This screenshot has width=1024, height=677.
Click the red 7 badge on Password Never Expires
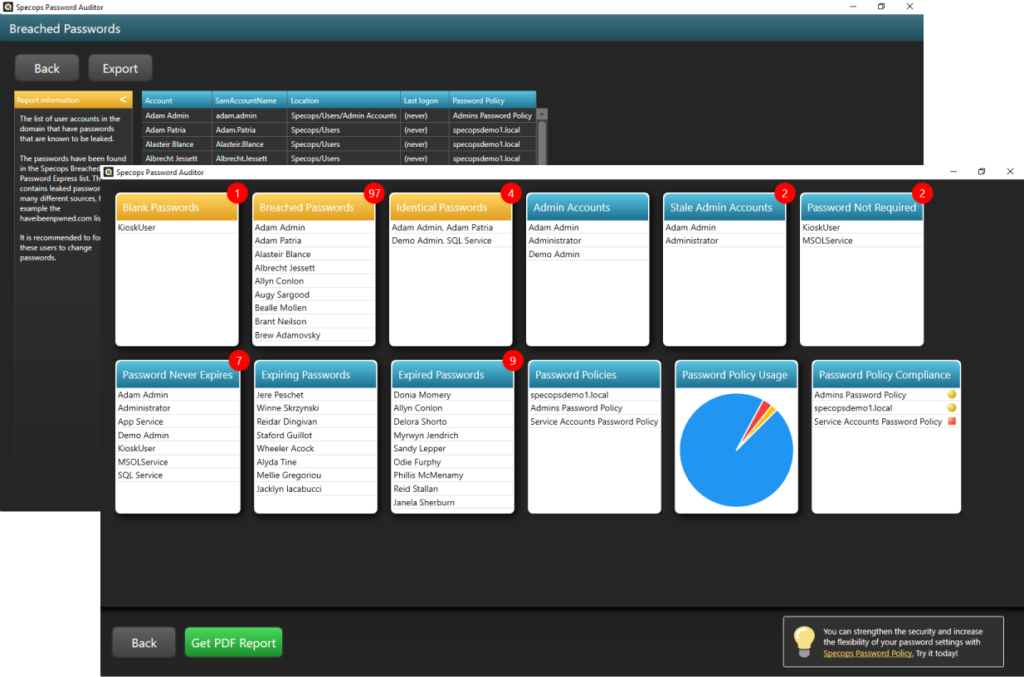(x=239, y=360)
